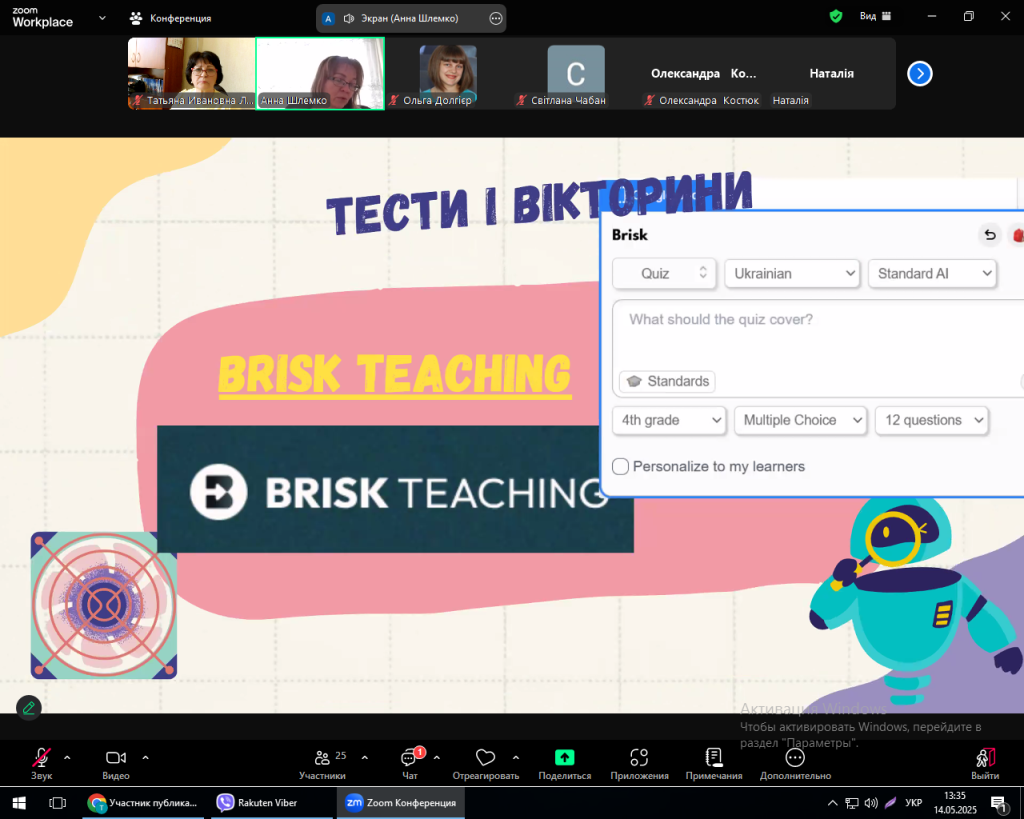Expand audio options arrow next to Звук
1024x819 pixels.
67,758
